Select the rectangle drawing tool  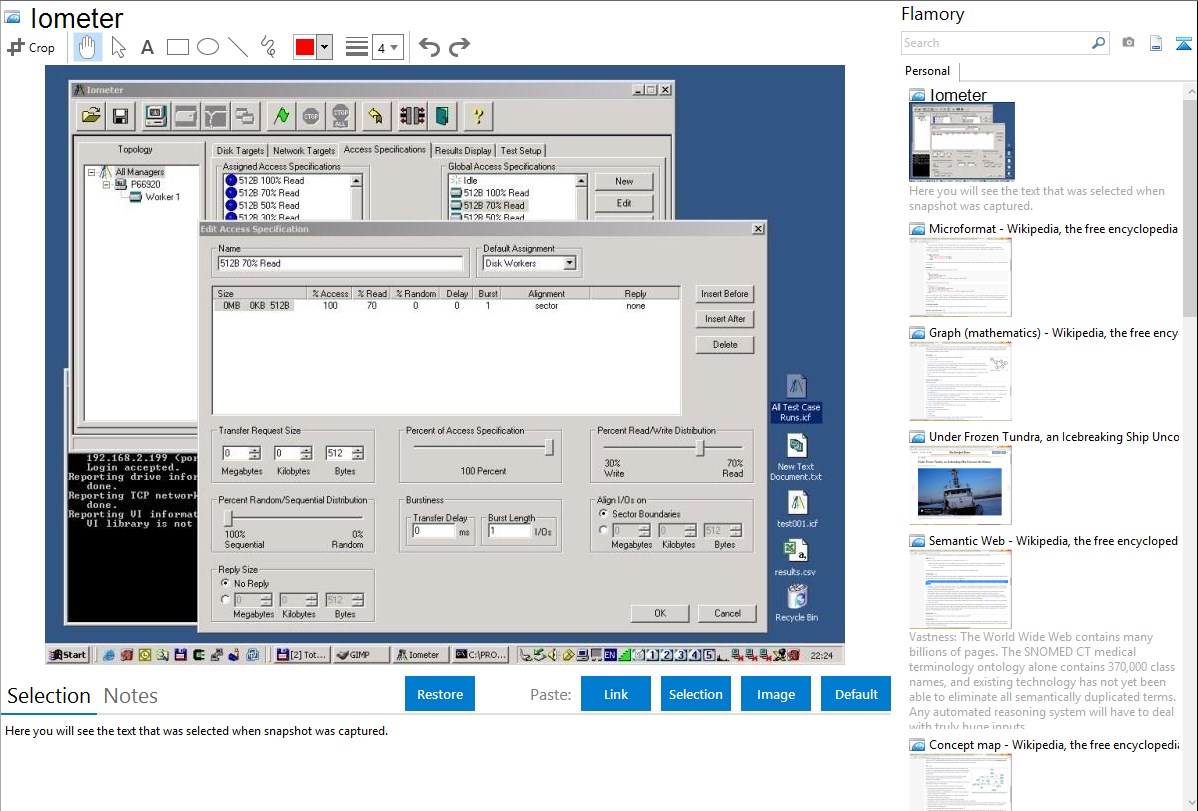click(177, 47)
